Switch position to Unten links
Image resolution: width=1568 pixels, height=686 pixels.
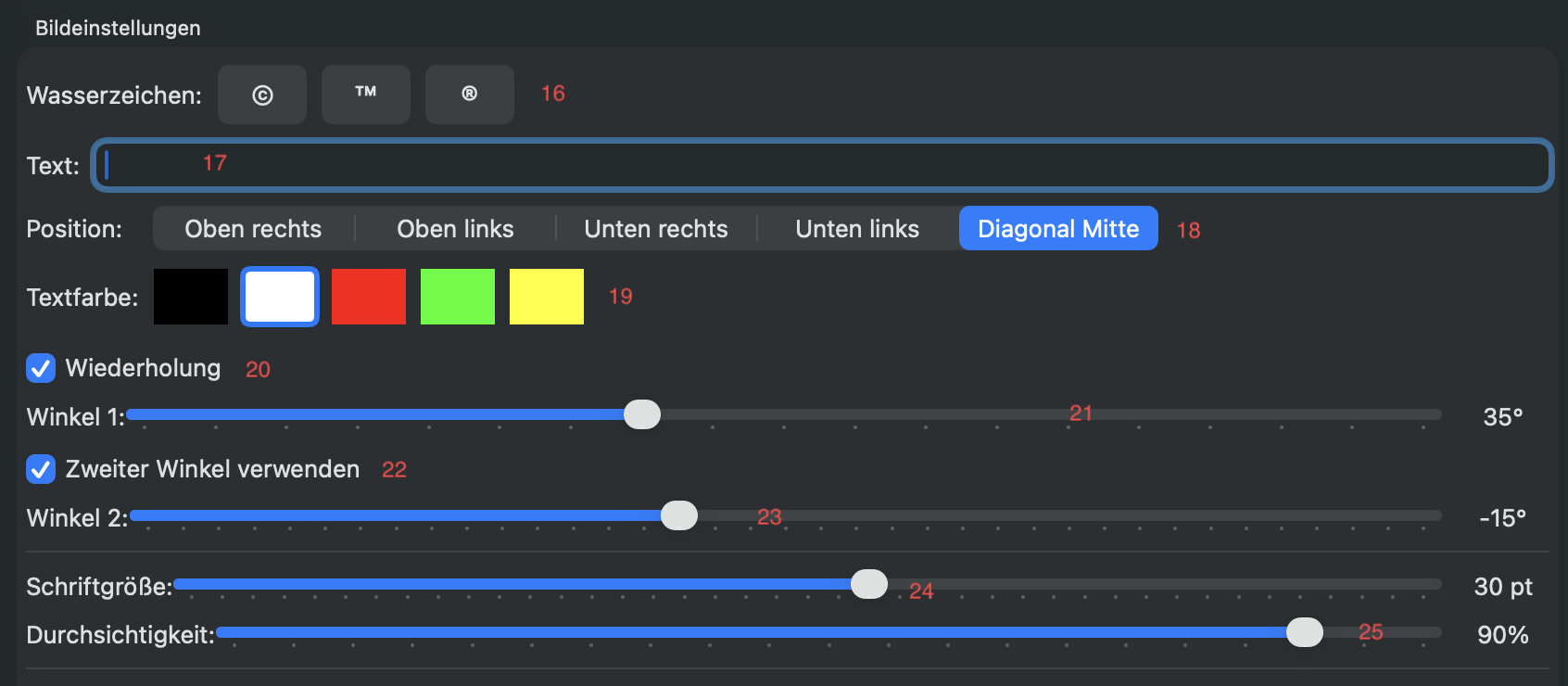(x=857, y=229)
